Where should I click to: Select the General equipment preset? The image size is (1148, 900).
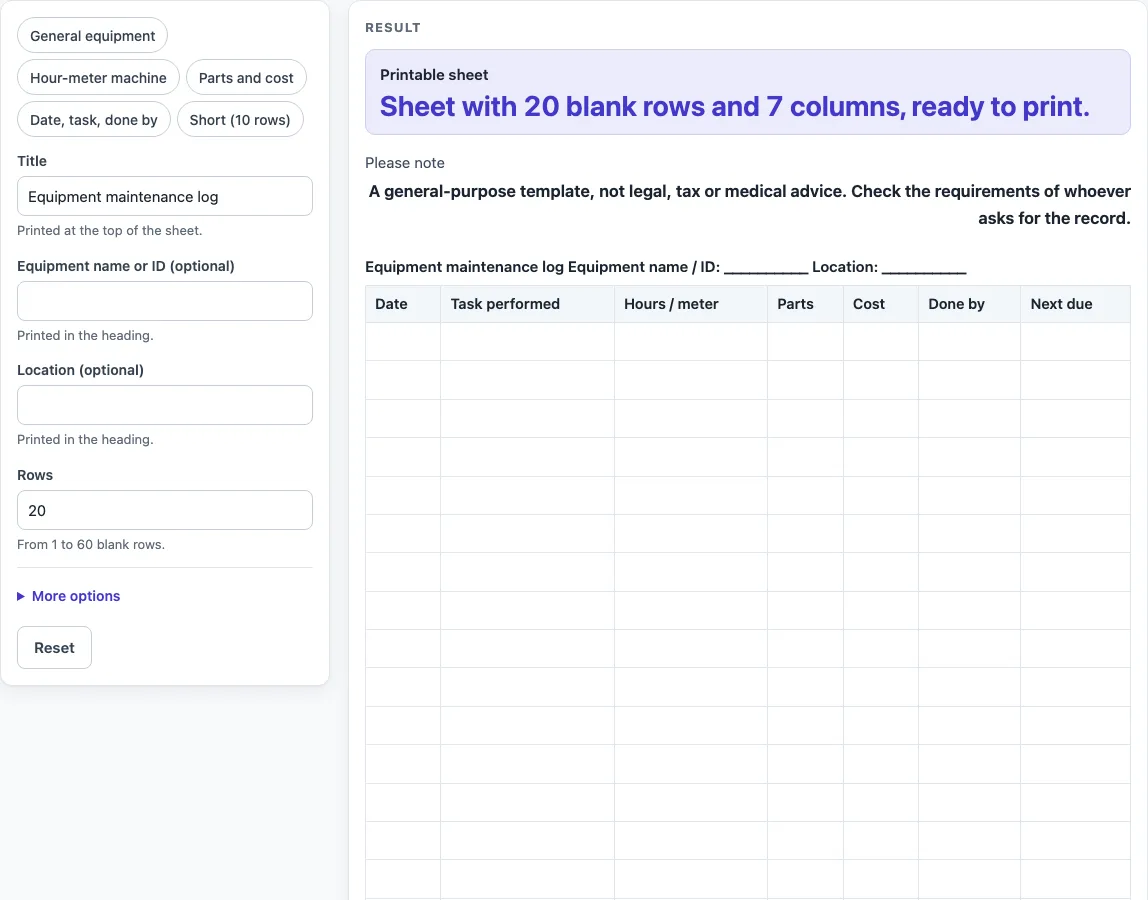92,36
